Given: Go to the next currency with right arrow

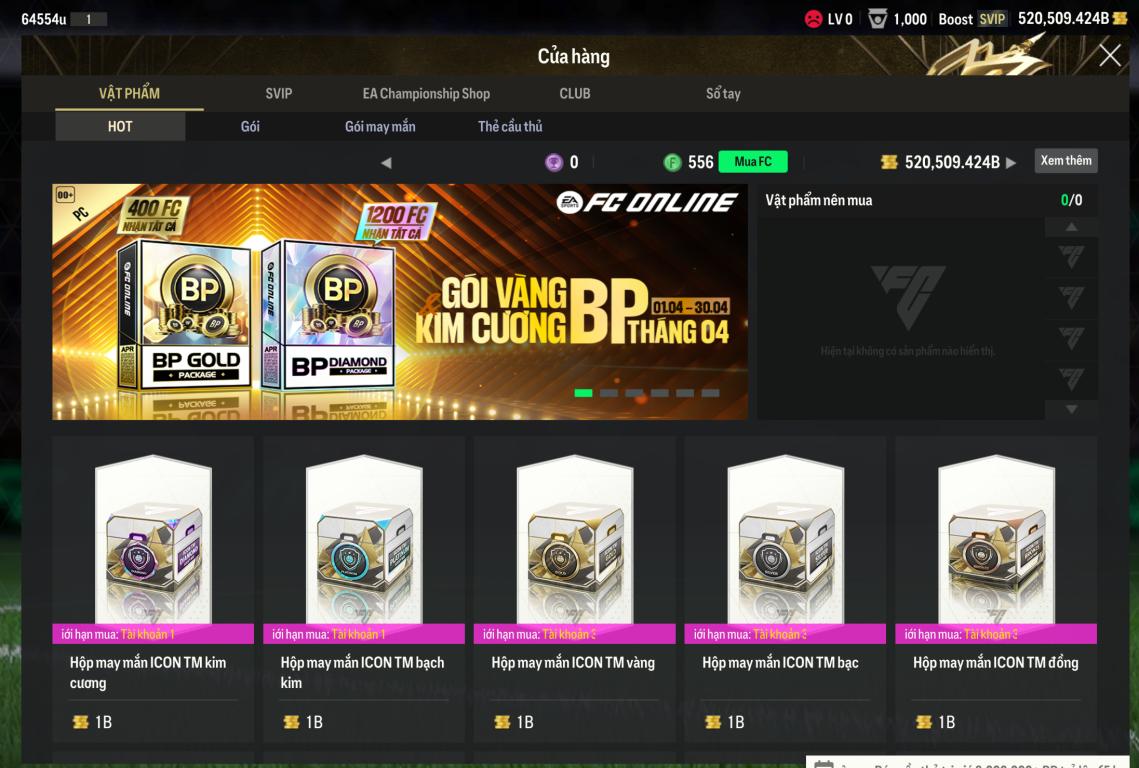Looking at the screenshot, I should (x=1011, y=163).
